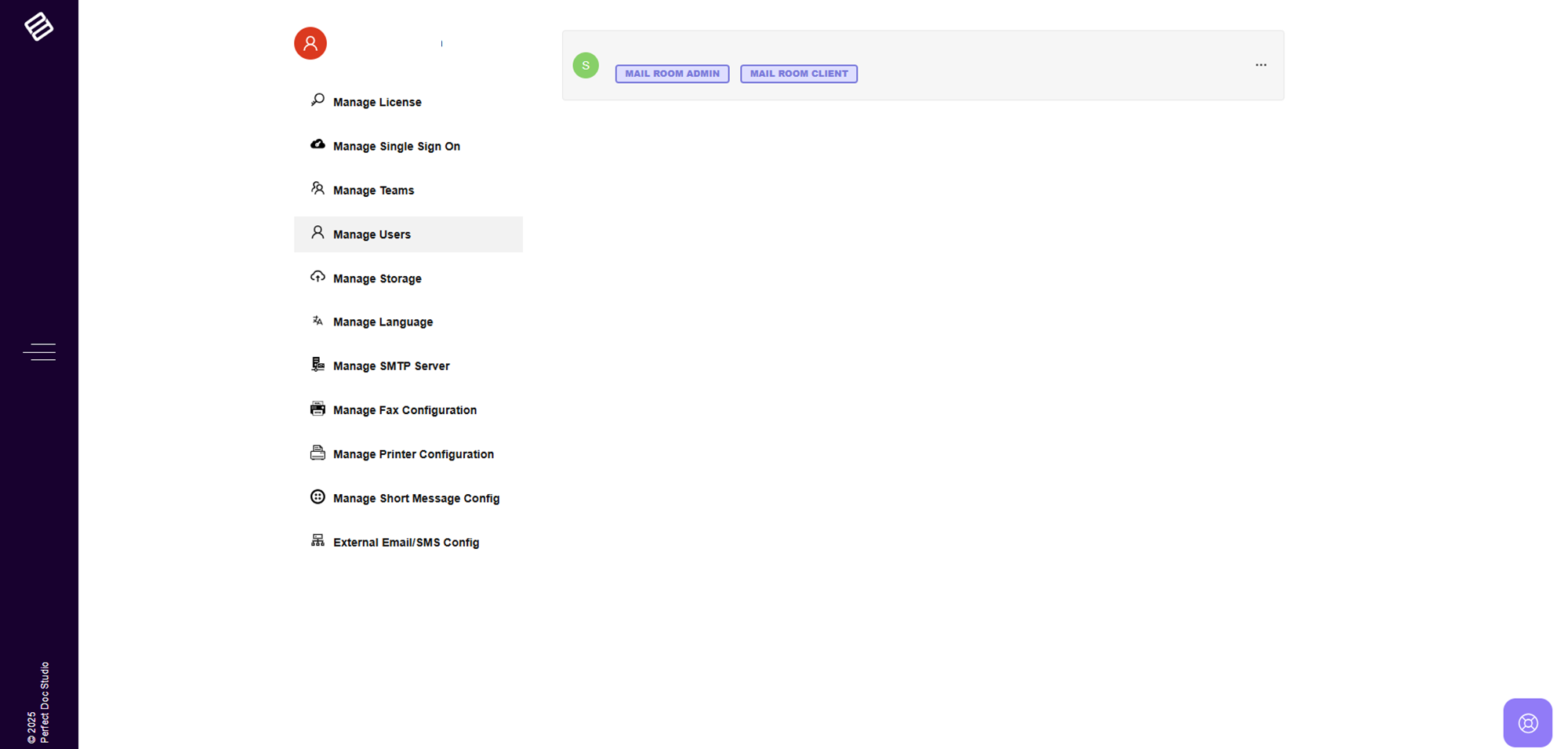
Task: Open External Email/SMS Config
Action: pyautogui.click(x=405, y=543)
